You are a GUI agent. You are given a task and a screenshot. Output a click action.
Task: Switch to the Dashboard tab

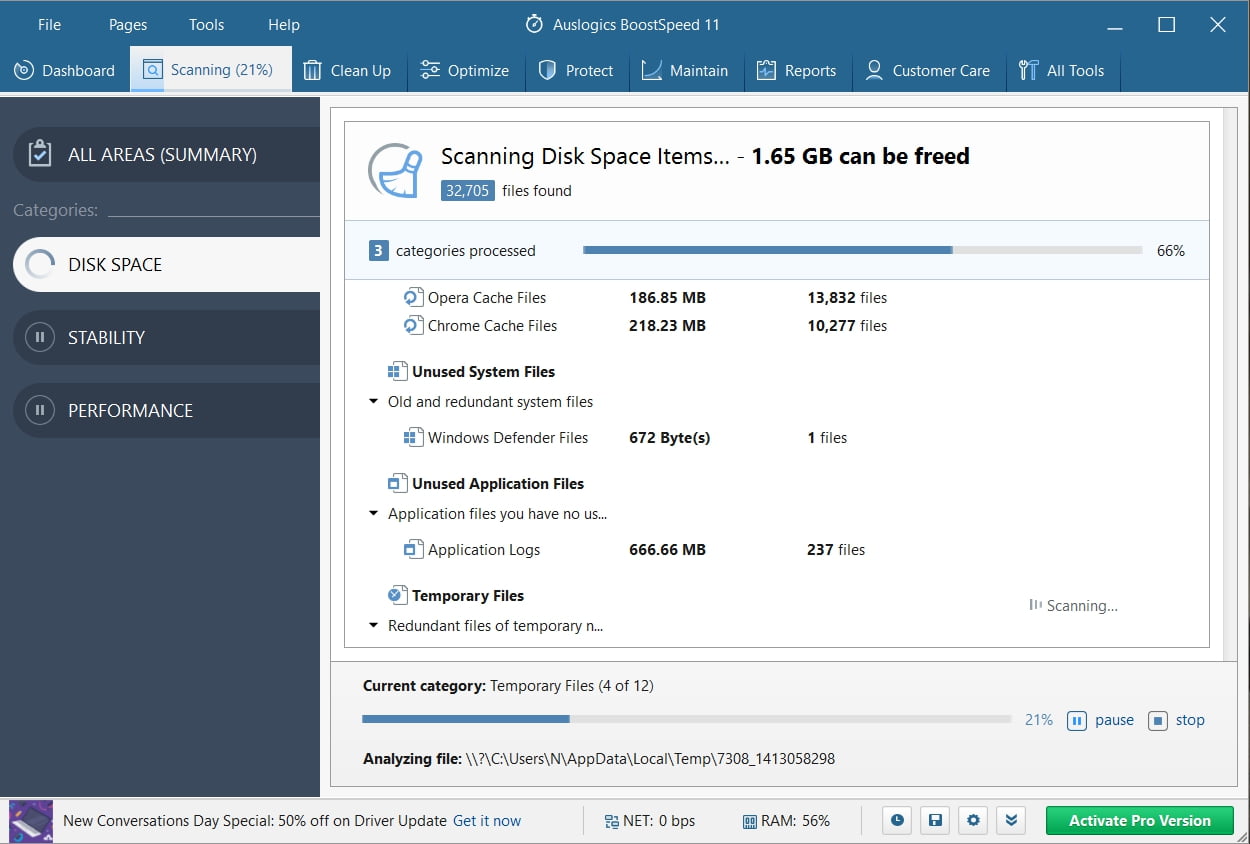[x=65, y=70]
